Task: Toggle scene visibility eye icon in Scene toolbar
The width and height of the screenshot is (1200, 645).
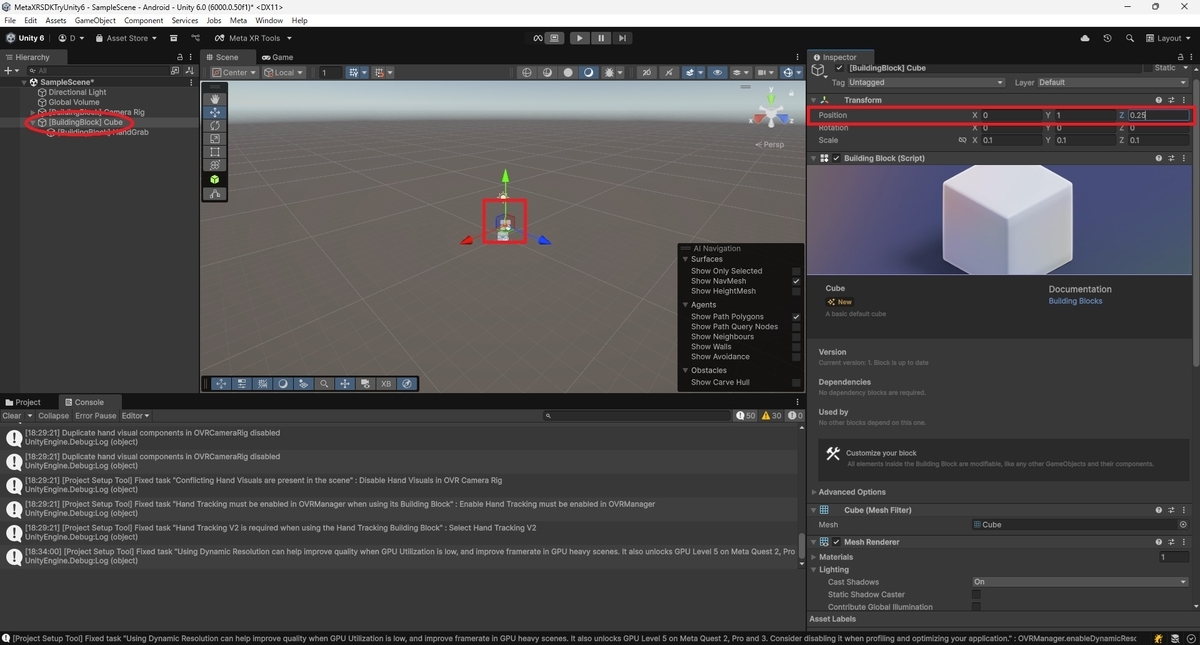Action: coord(717,72)
